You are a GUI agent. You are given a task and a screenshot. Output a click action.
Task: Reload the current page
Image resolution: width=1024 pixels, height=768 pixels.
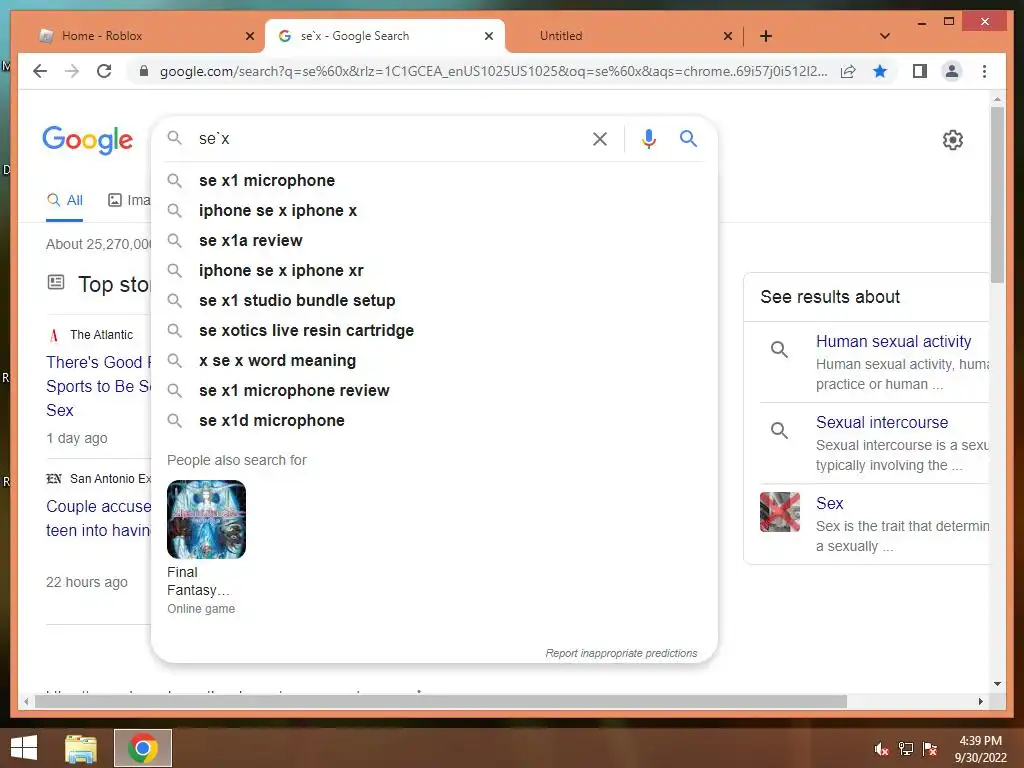(104, 71)
